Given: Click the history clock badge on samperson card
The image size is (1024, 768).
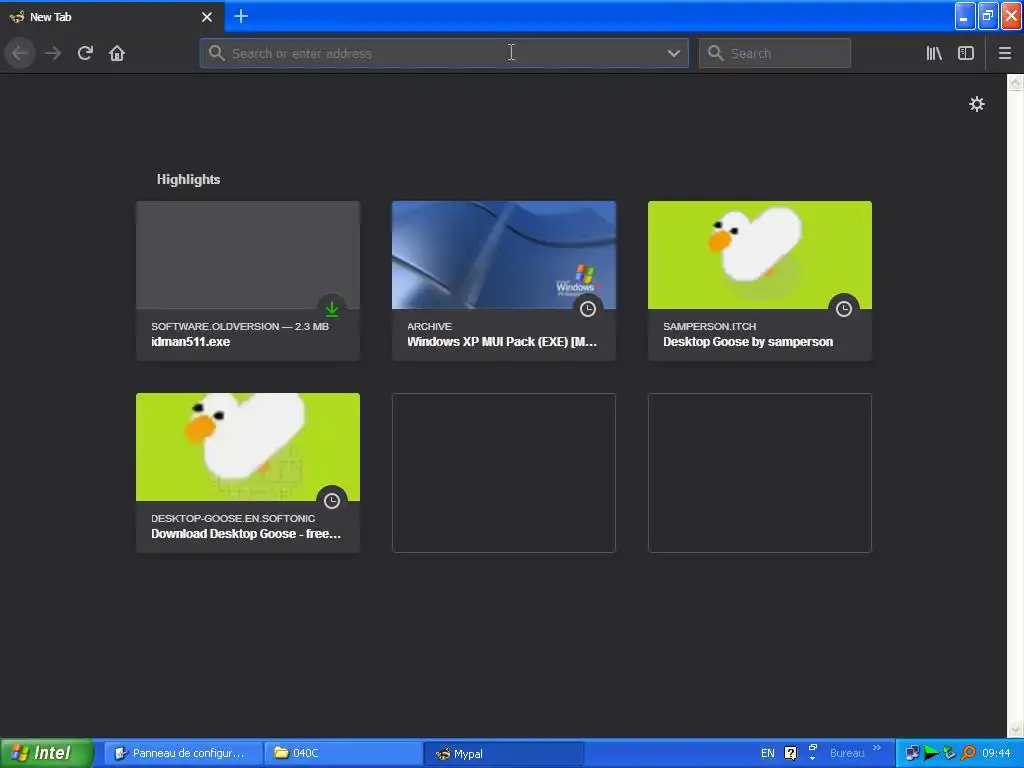Looking at the screenshot, I should (844, 309).
